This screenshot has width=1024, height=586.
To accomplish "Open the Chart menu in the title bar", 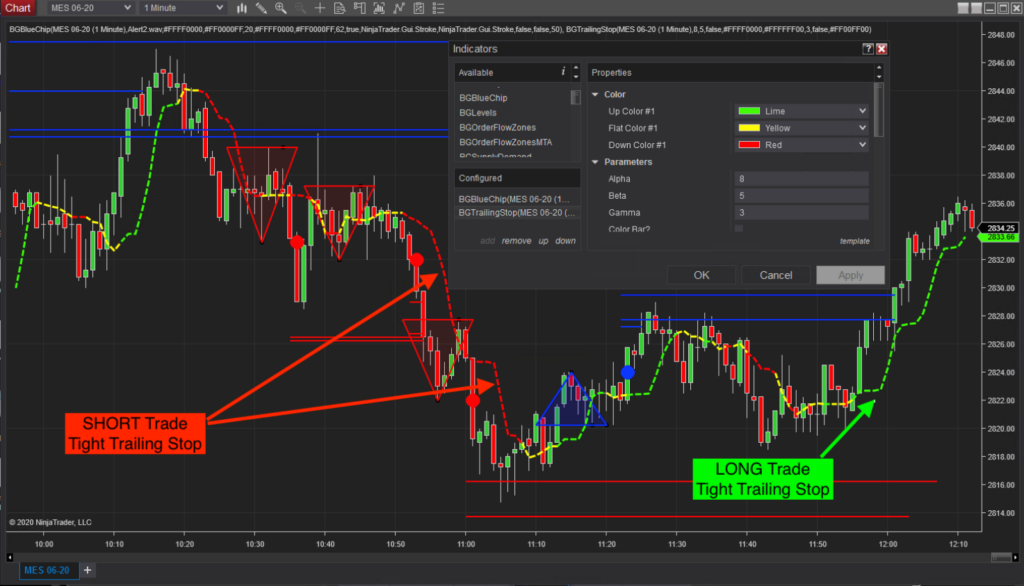I will [x=17, y=7].
